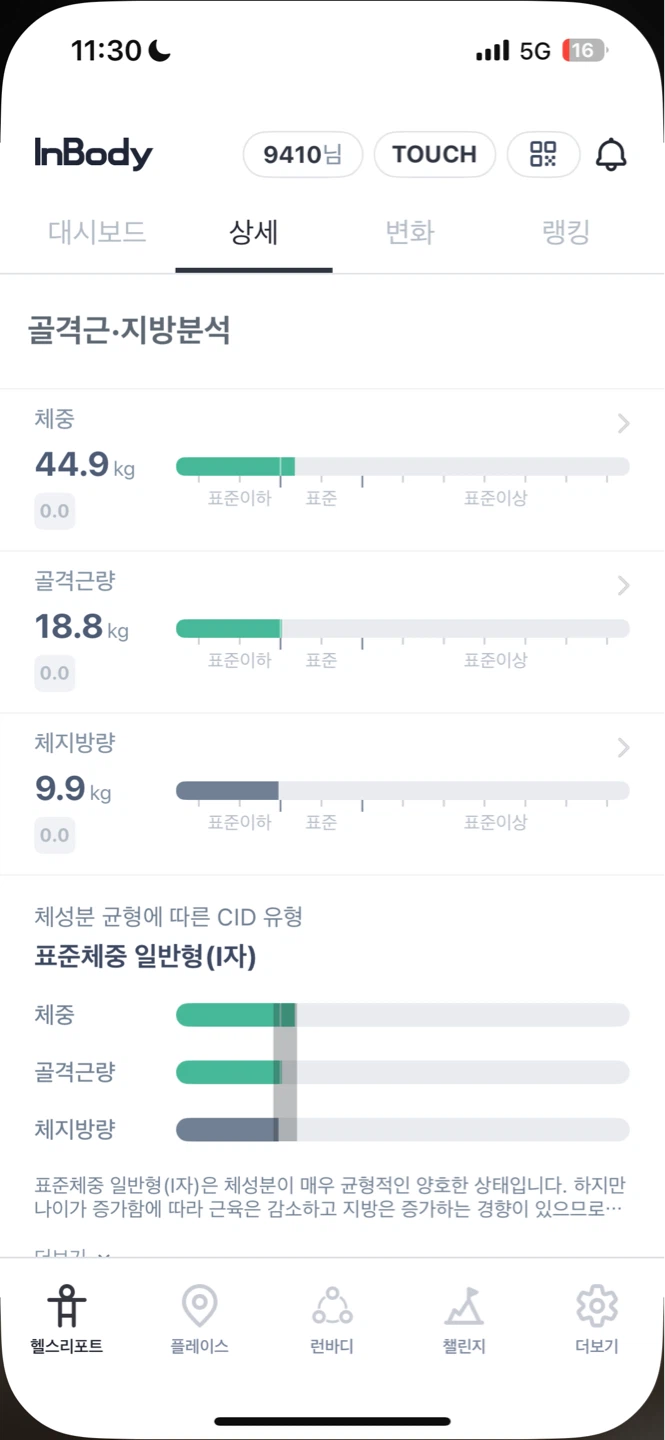Open 더보기 gear icon in bottom bar

click(597, 1306)
